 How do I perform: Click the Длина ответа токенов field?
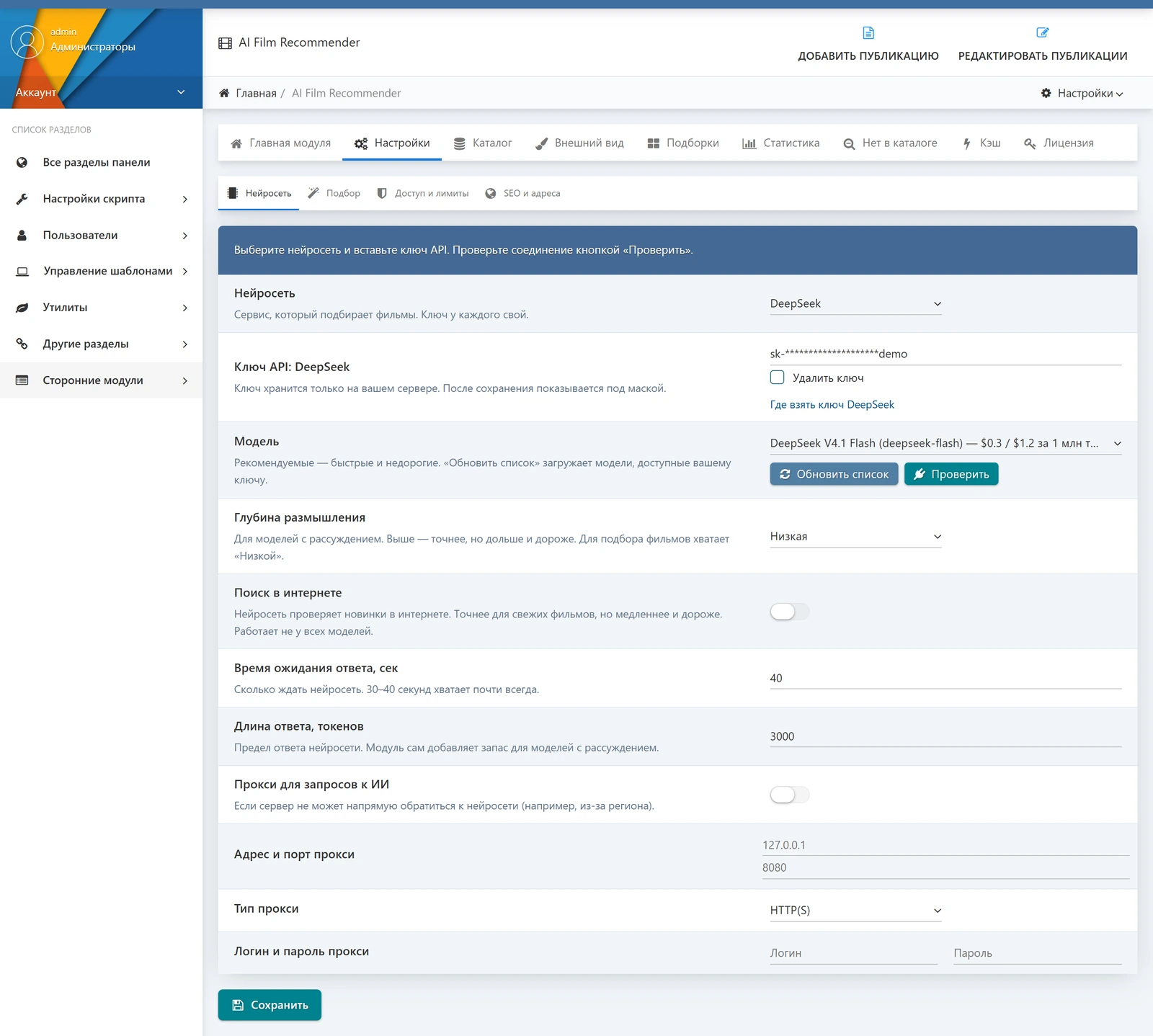pos(945,736)
